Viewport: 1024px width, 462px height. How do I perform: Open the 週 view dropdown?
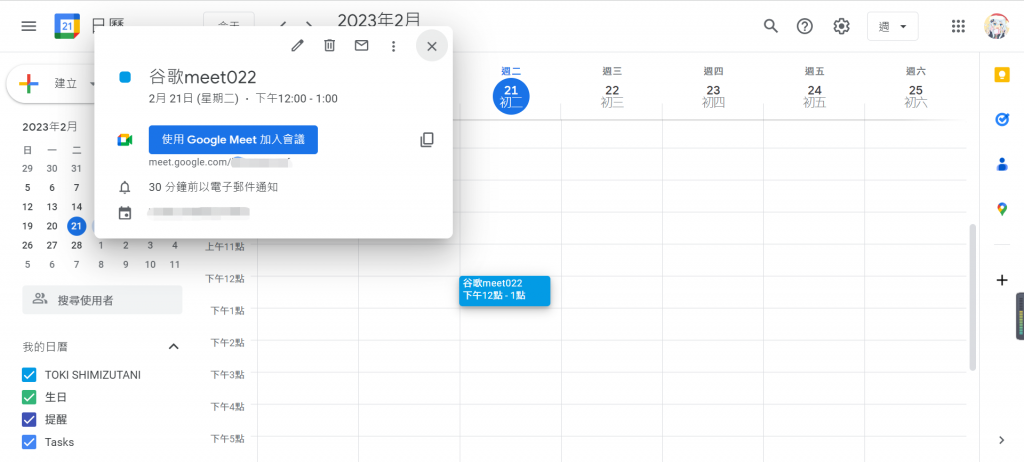pos(893,26)
